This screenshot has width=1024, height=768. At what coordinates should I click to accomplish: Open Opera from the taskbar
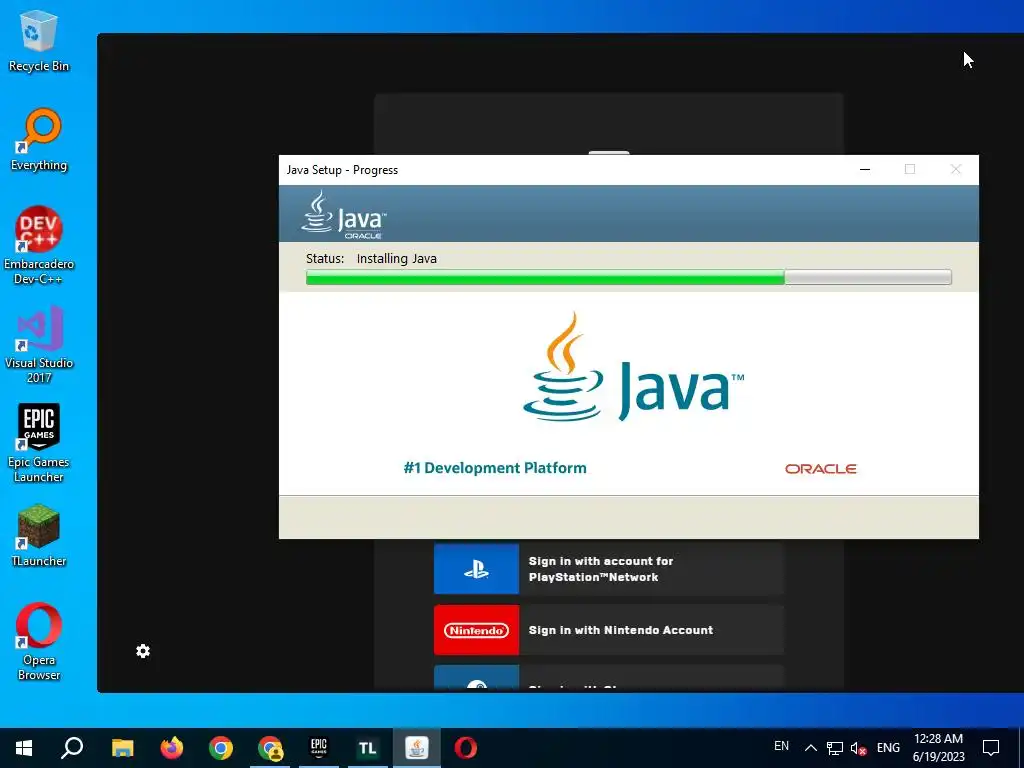click(x=466, y=748)
